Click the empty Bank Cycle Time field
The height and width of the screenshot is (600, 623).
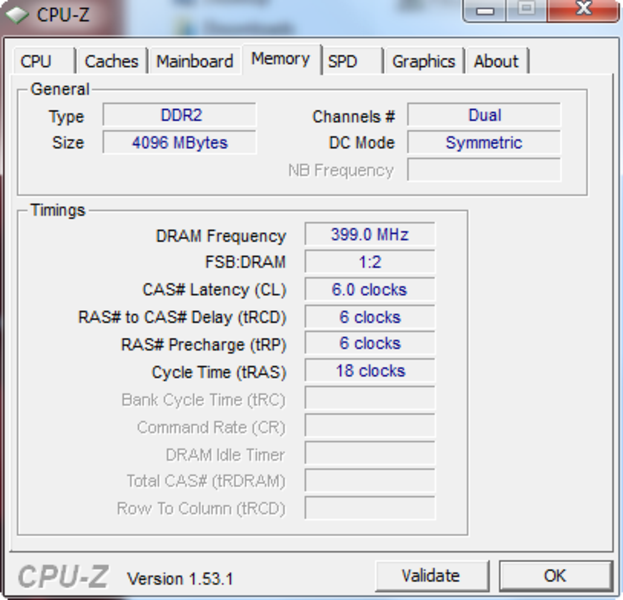click(370, 398)
